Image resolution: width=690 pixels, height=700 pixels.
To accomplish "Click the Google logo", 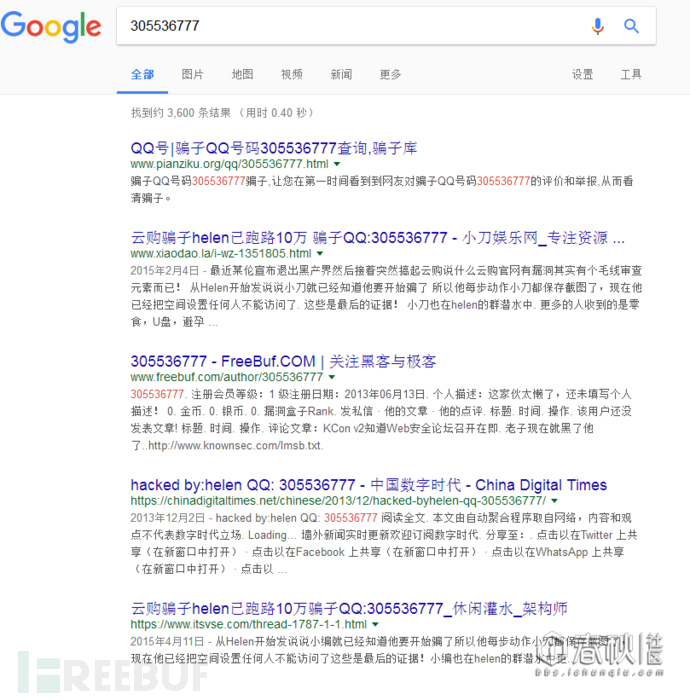I will [51, 27].
